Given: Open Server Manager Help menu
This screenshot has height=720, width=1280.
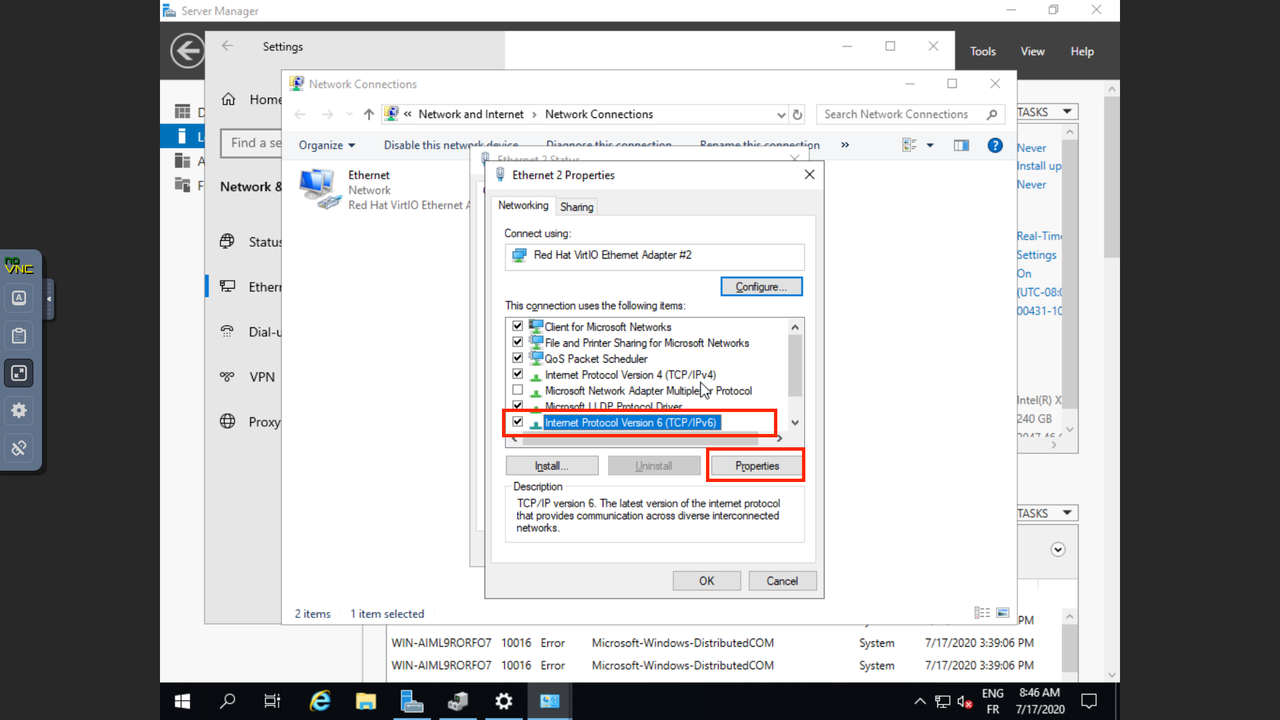Looking at the screenshot, I should coord(1082,51).
